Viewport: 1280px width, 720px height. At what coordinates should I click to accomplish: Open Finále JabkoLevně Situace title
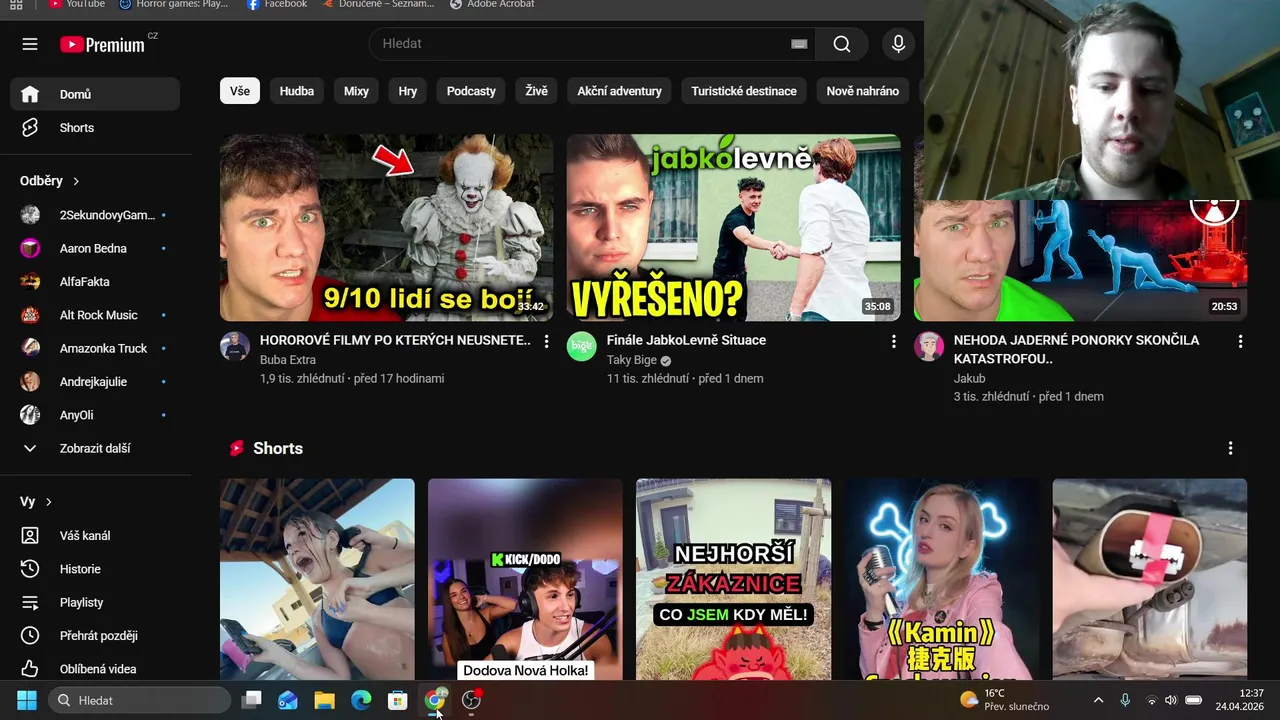pos(686,340)
